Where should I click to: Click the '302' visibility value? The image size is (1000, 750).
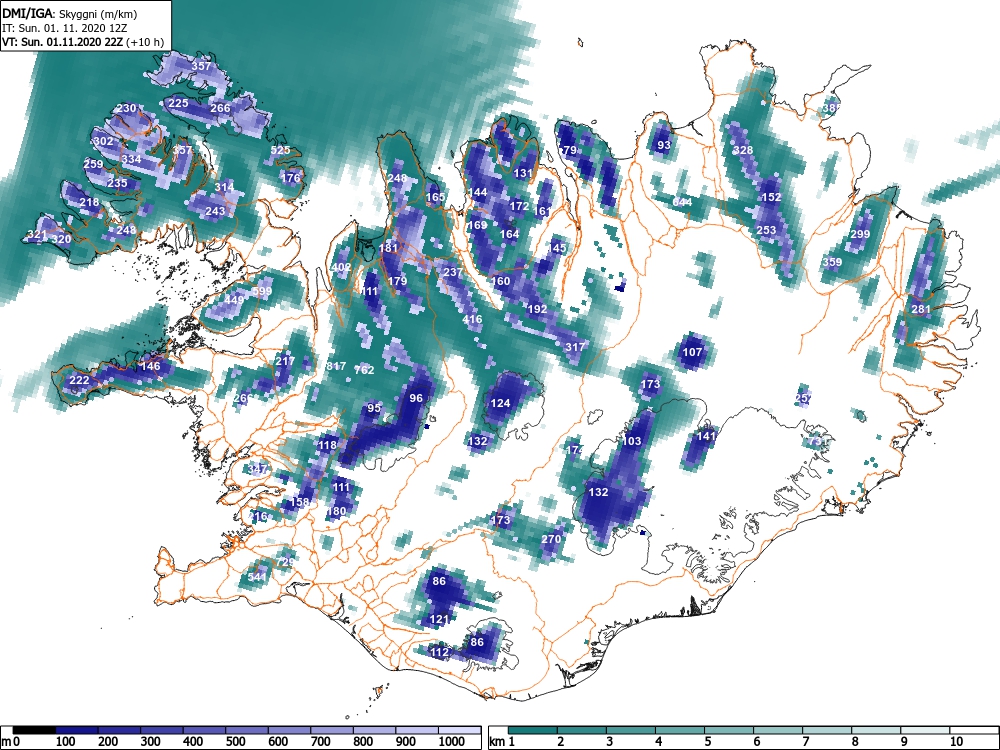tap(103, 142)
